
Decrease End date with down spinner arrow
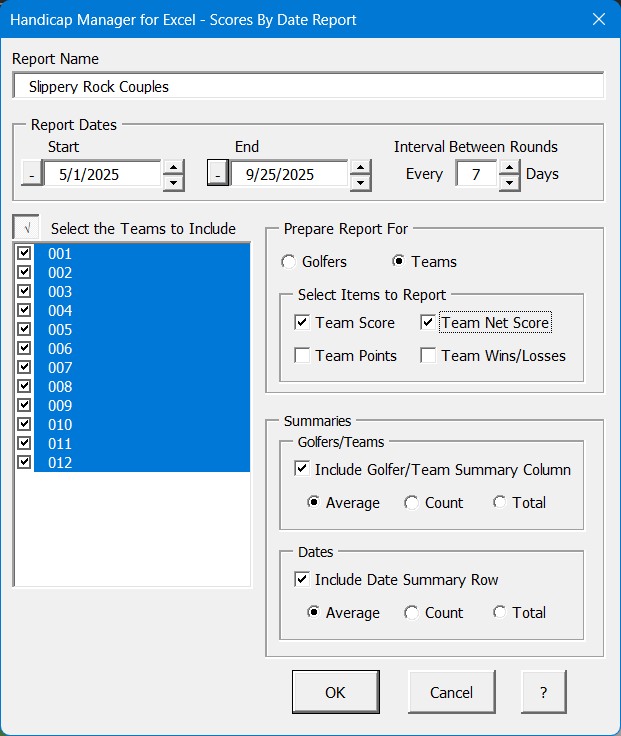(x=360, y=183)
